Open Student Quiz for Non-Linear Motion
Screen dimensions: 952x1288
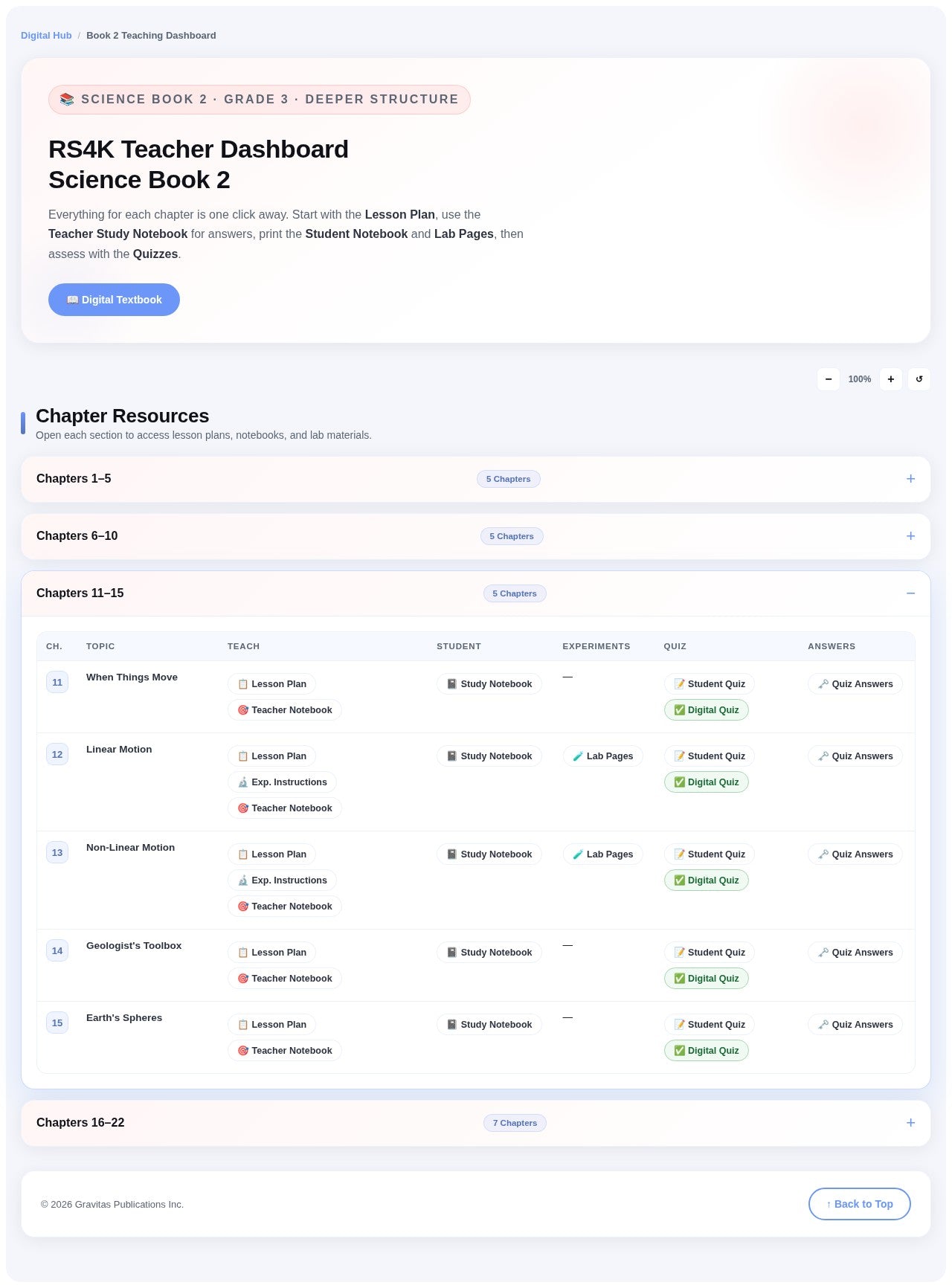tap(709, 854)
